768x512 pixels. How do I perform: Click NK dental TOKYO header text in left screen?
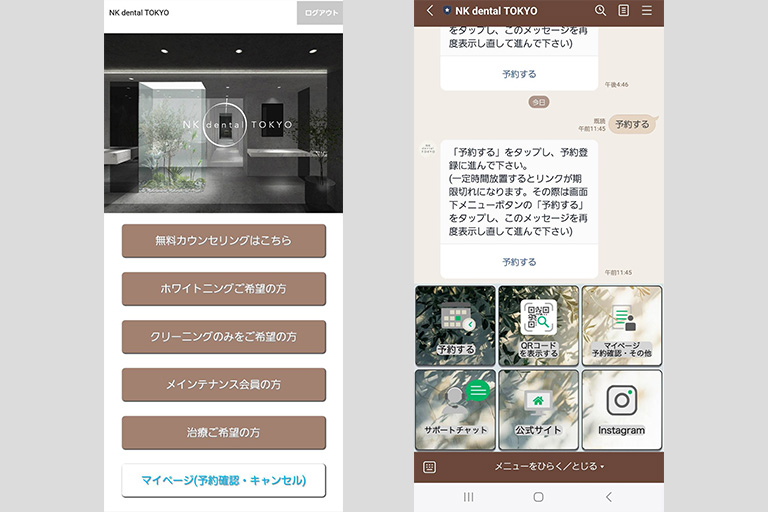[x=139, y=13]
